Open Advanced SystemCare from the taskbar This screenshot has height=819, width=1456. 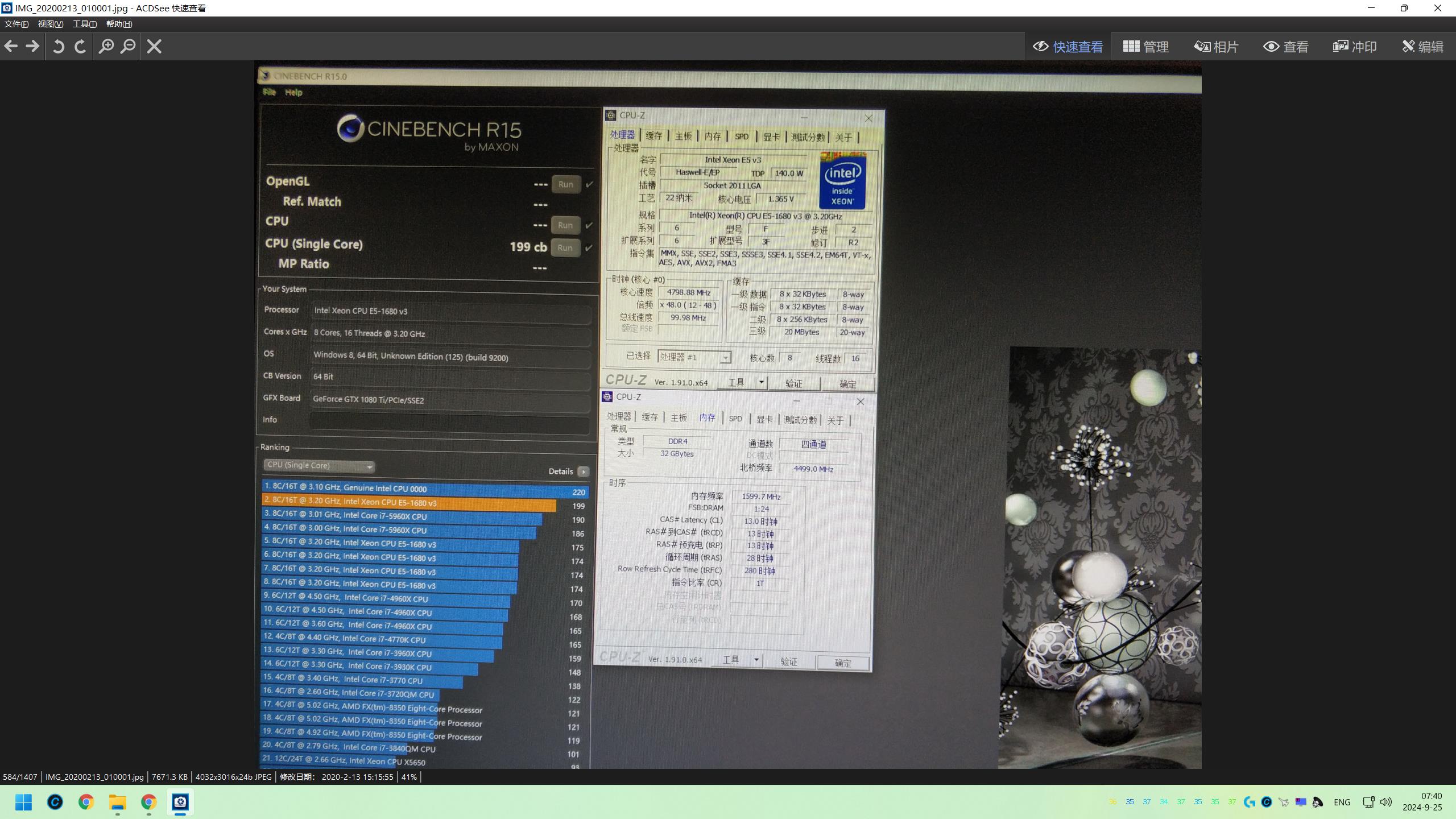tap(55, 802)
